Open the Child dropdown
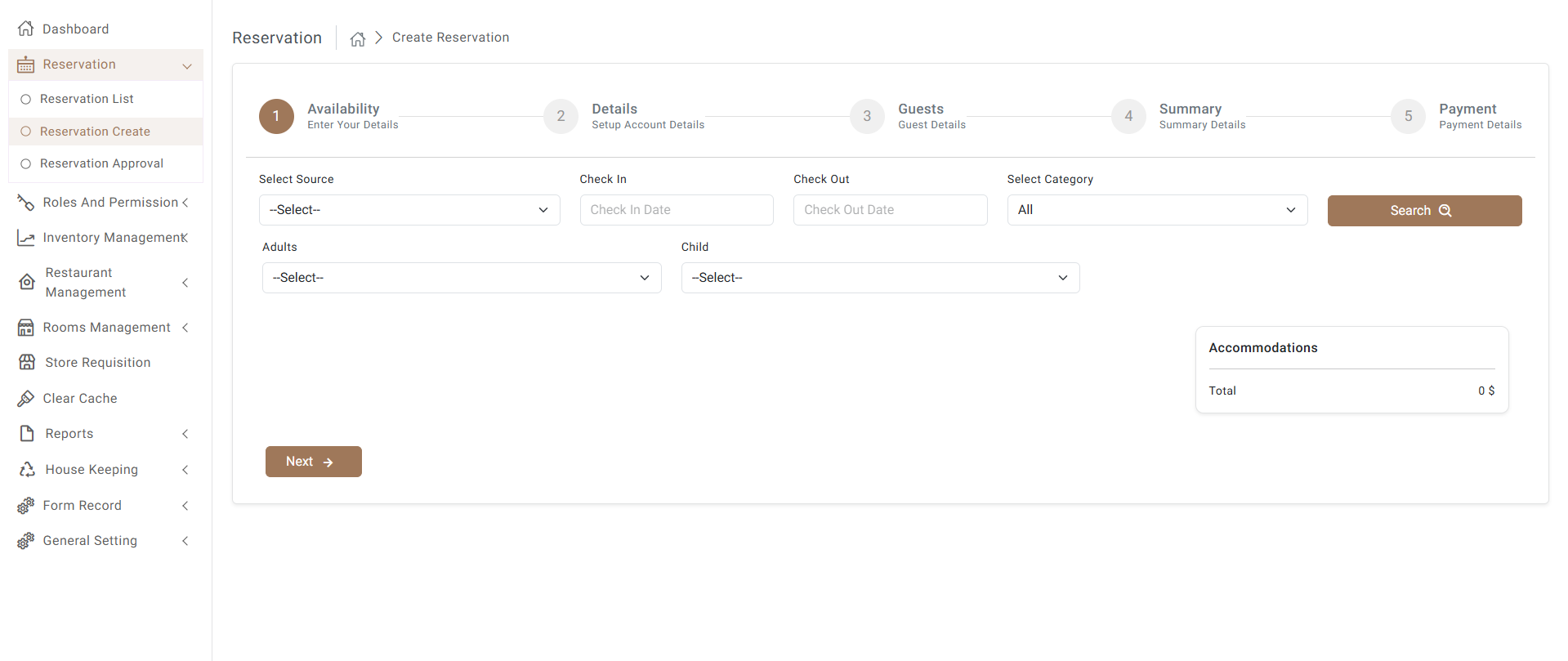This screenshot has height=661, width=1568. coord(880,278)
